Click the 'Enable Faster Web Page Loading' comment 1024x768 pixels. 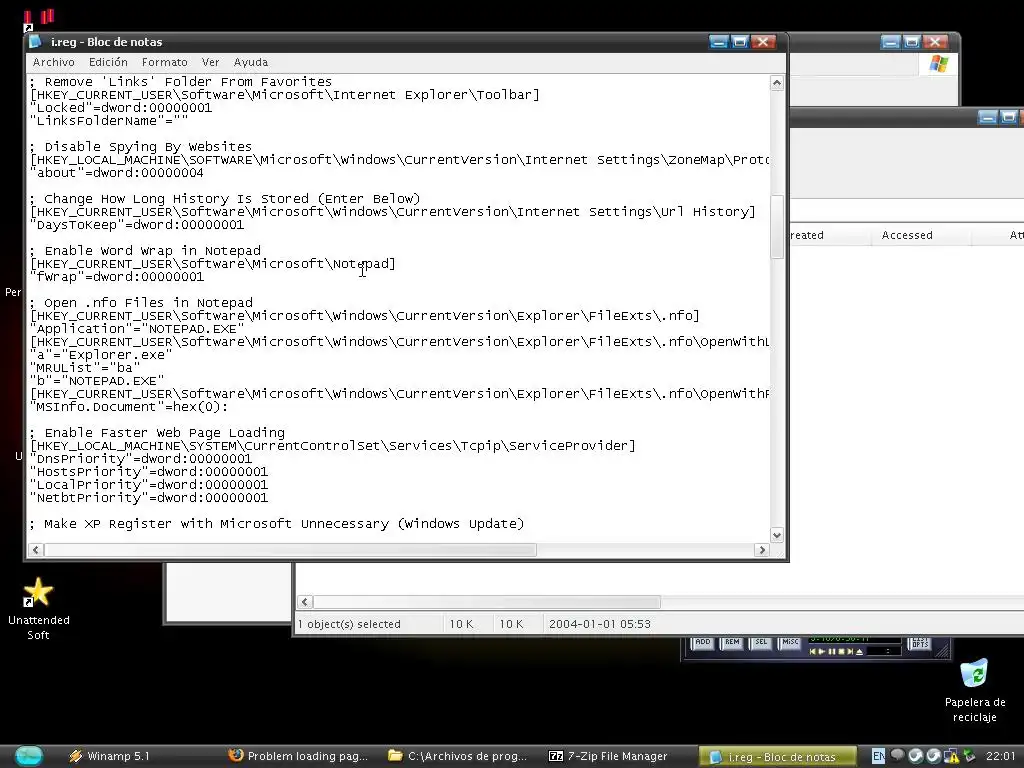pos(157,433)
